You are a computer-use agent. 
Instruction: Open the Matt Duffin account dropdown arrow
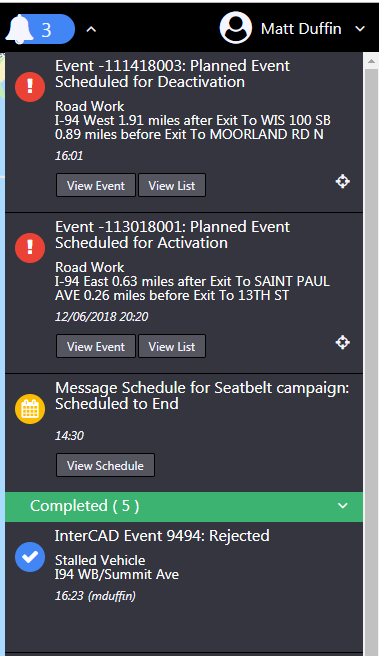coord(360,29)
